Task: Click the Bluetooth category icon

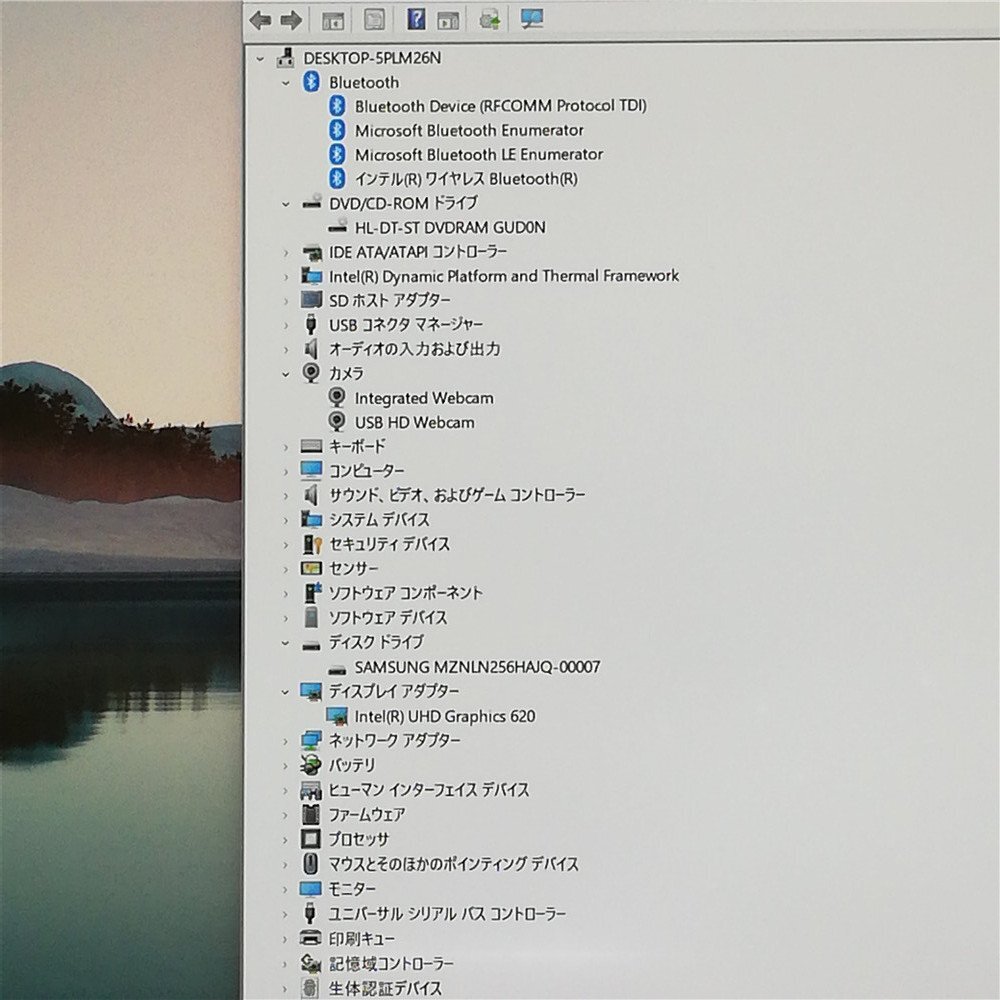Action: click(311, 82)
